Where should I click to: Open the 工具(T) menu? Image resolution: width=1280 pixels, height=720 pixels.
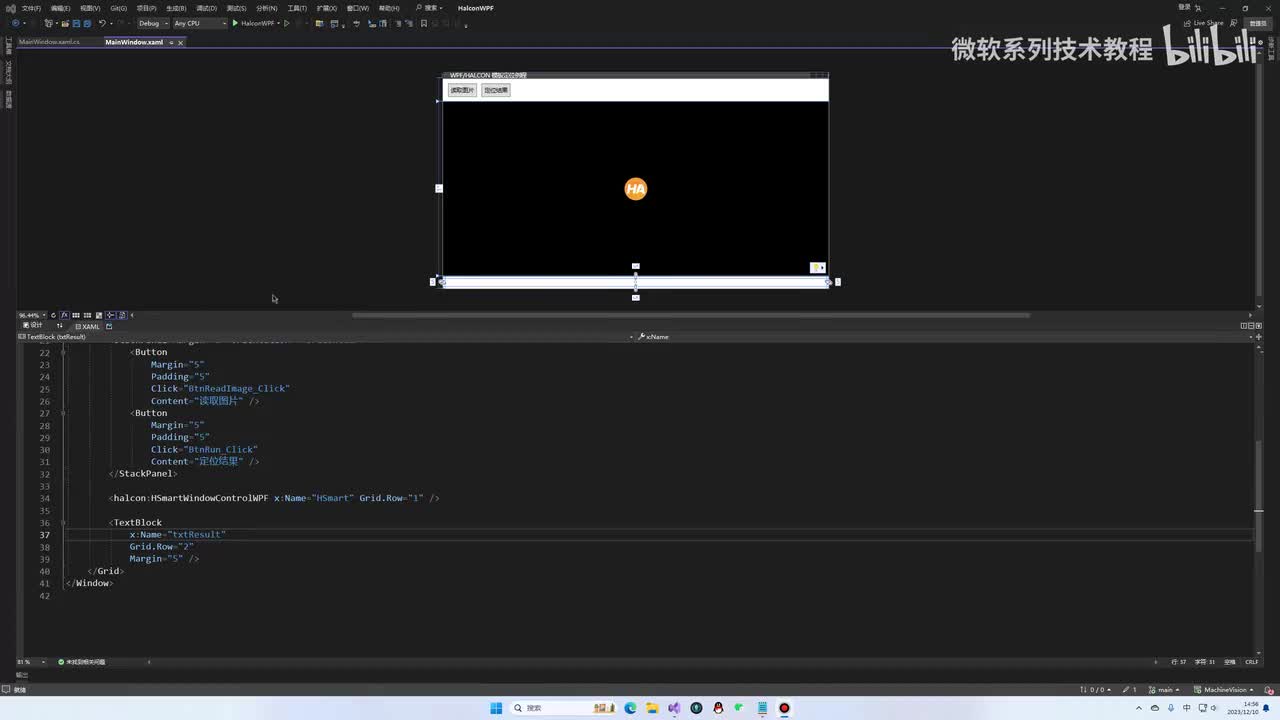[x=297, y=8]
